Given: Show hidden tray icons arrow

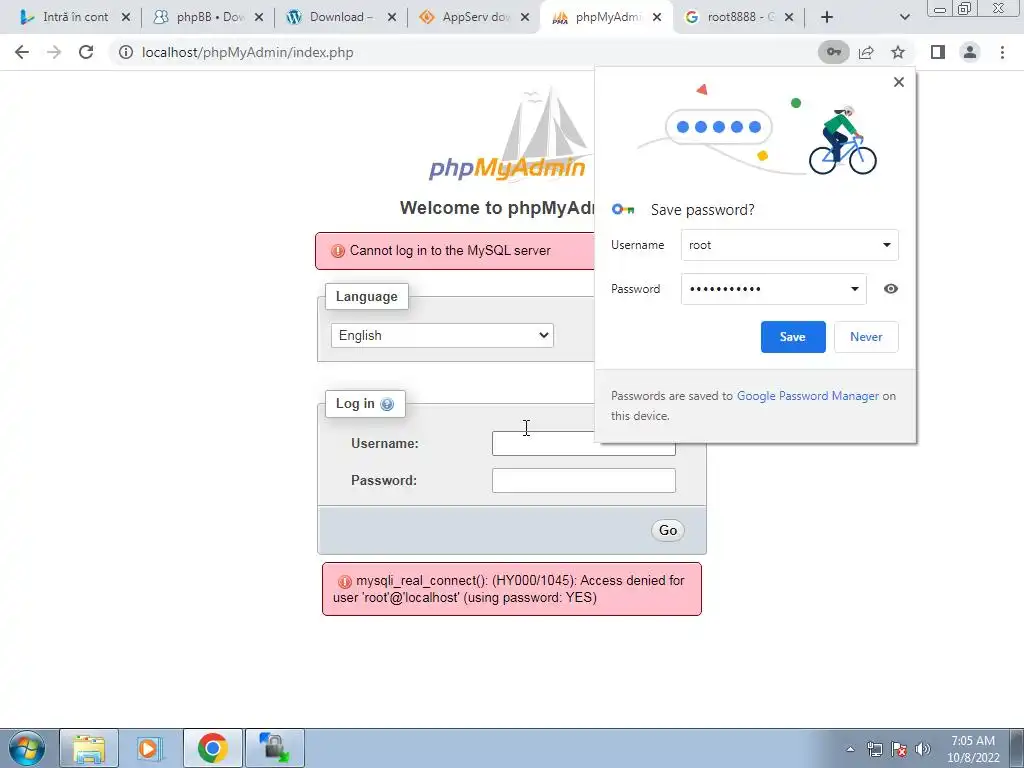Looking at the screenshot, I should pos(850,749).
